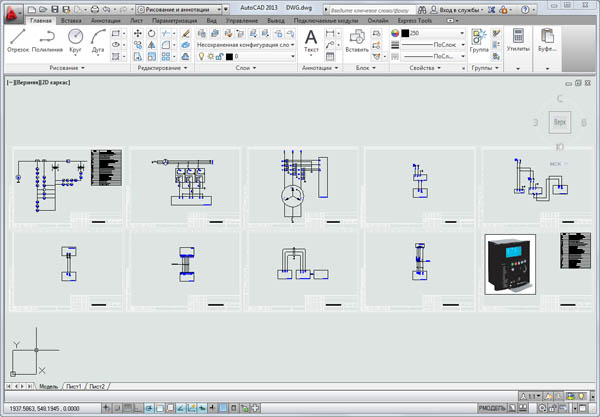Expand the Рисование panel
600x417 pixels.
[67, 68]
